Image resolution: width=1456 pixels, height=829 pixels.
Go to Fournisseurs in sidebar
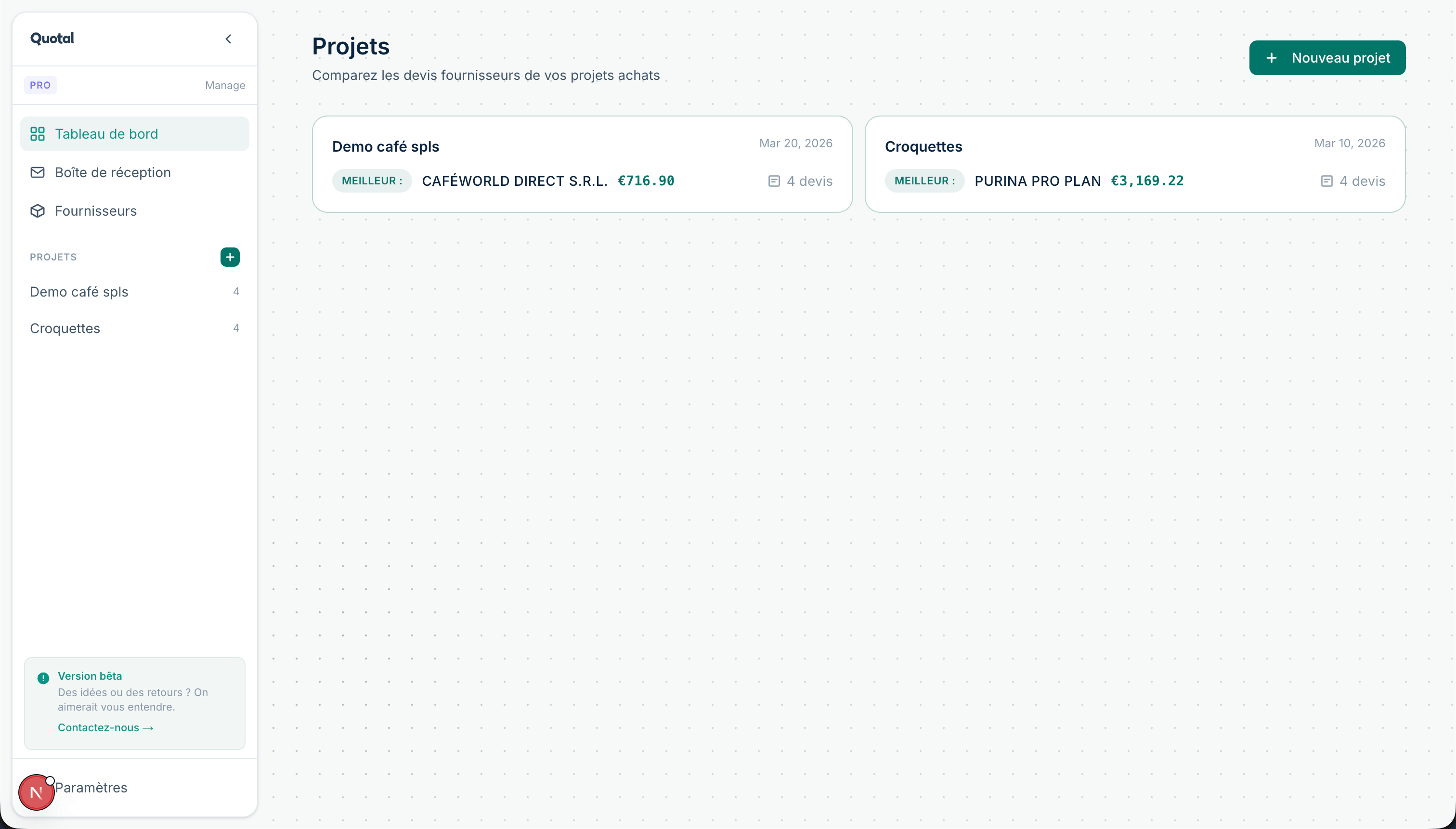[x=96, y=211]
